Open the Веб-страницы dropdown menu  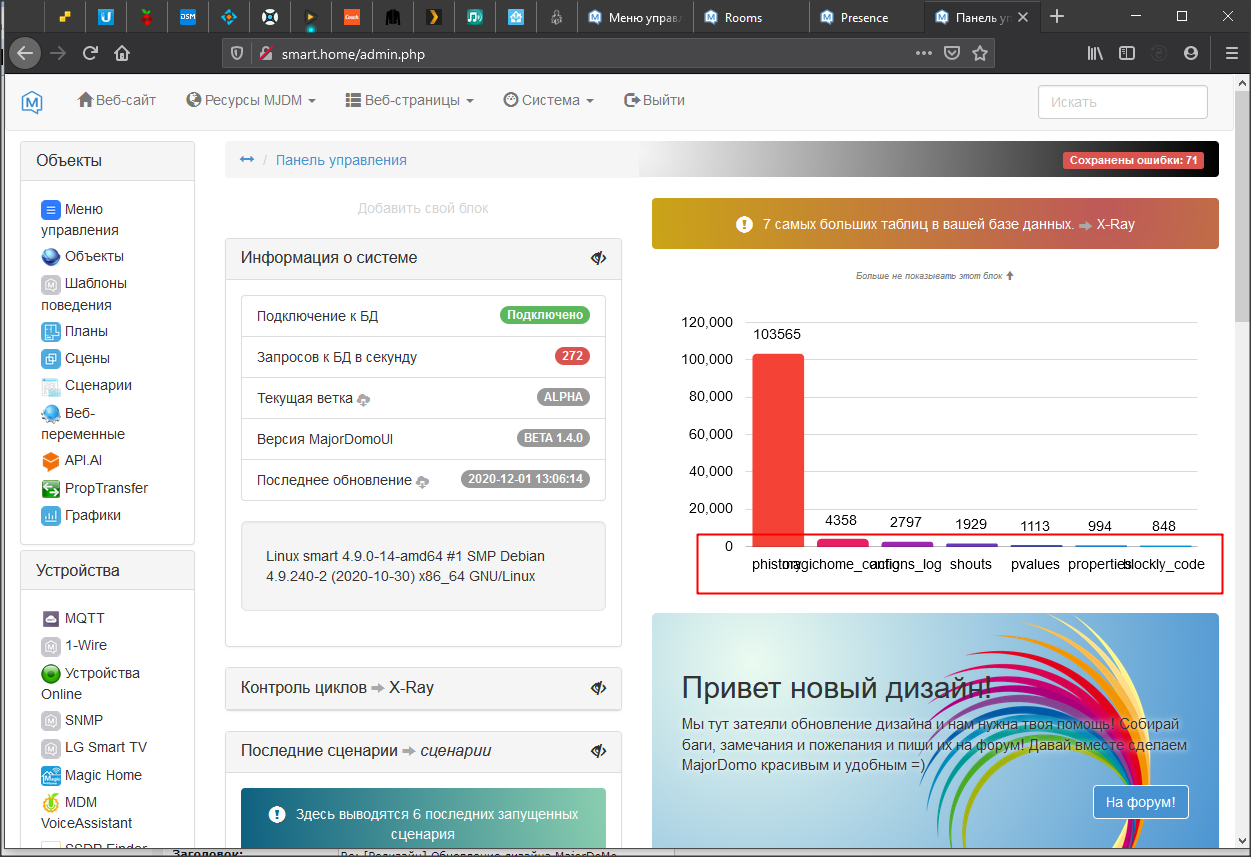(x=409, y=100)
